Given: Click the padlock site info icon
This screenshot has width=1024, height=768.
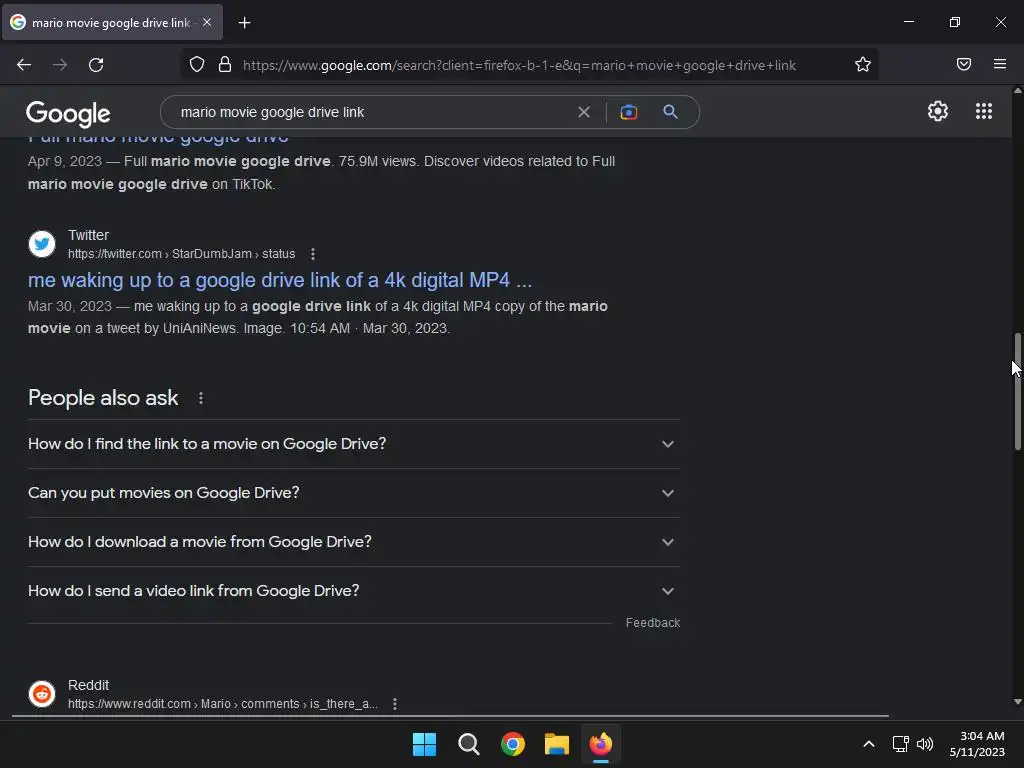Looking at the screenshot, I should [x=225, y=65].
